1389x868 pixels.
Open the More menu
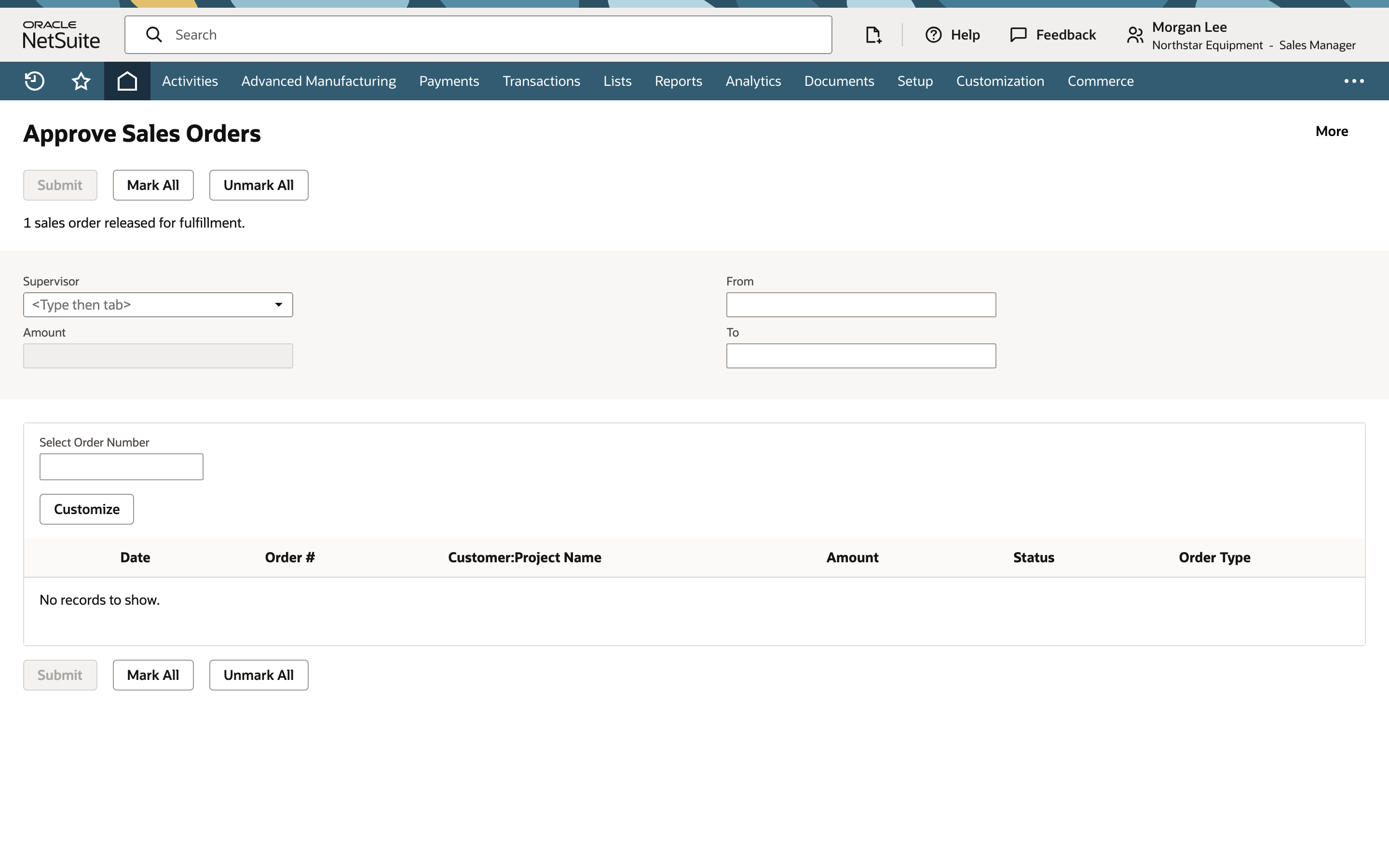coord(1332,131)
